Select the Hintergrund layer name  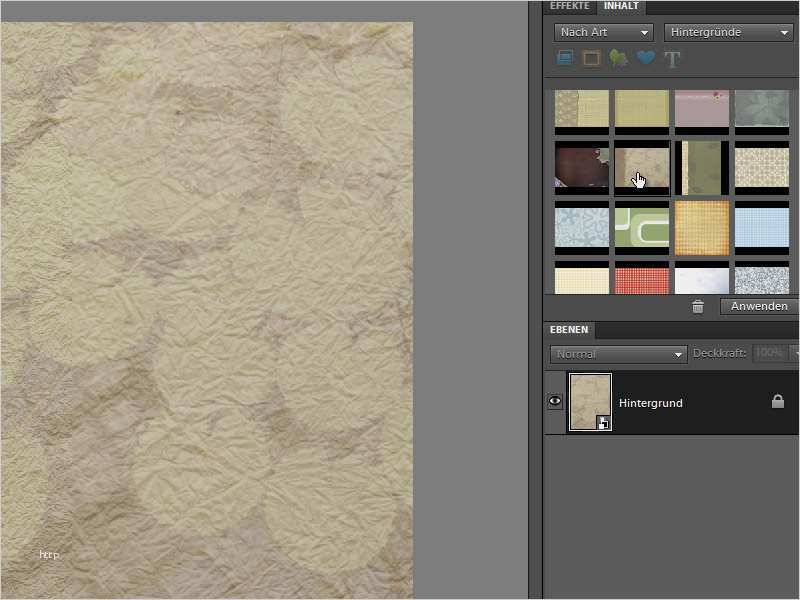click(x=651, y=403)
